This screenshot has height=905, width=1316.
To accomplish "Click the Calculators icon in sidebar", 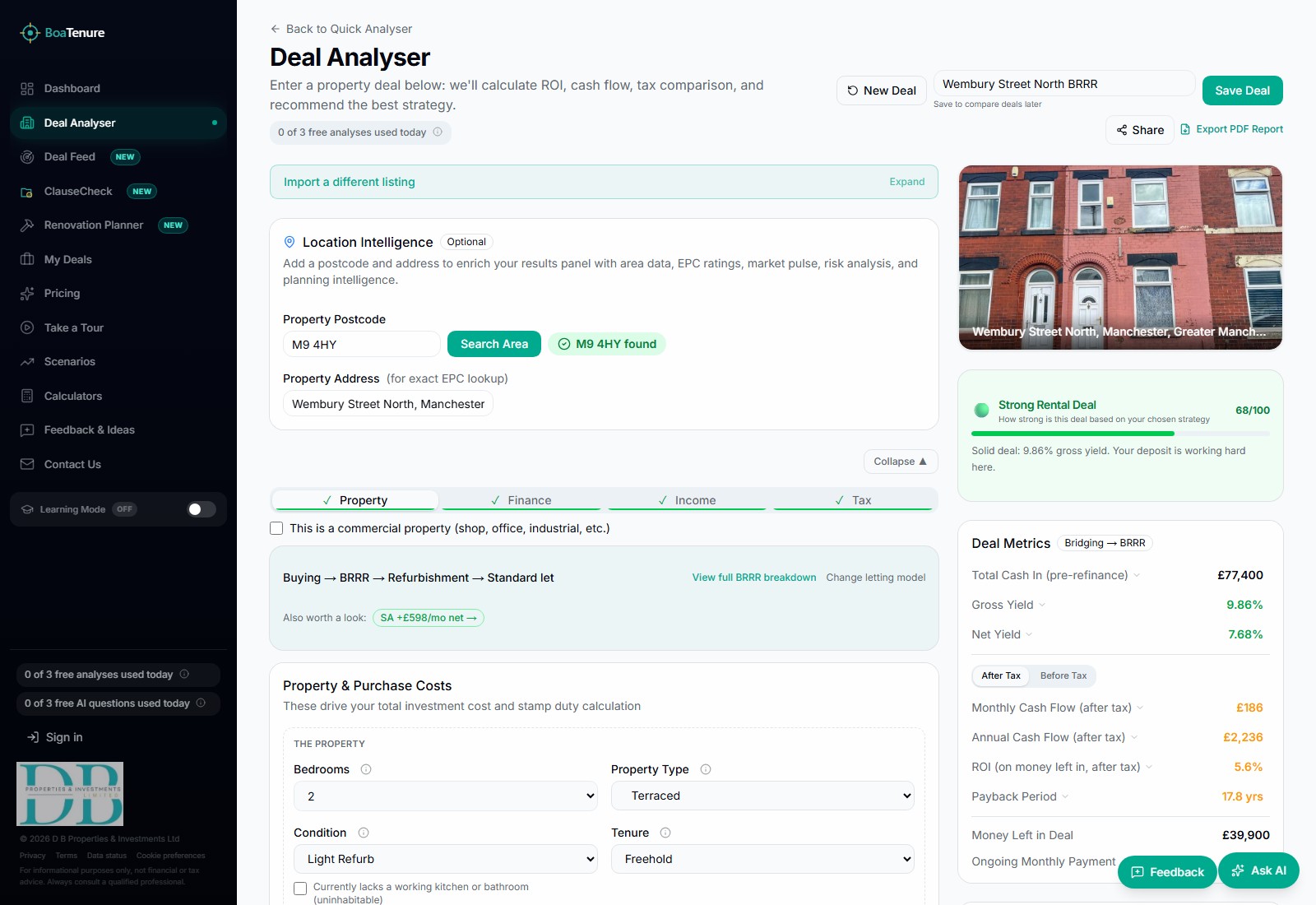I will click(x=27, y=396).
